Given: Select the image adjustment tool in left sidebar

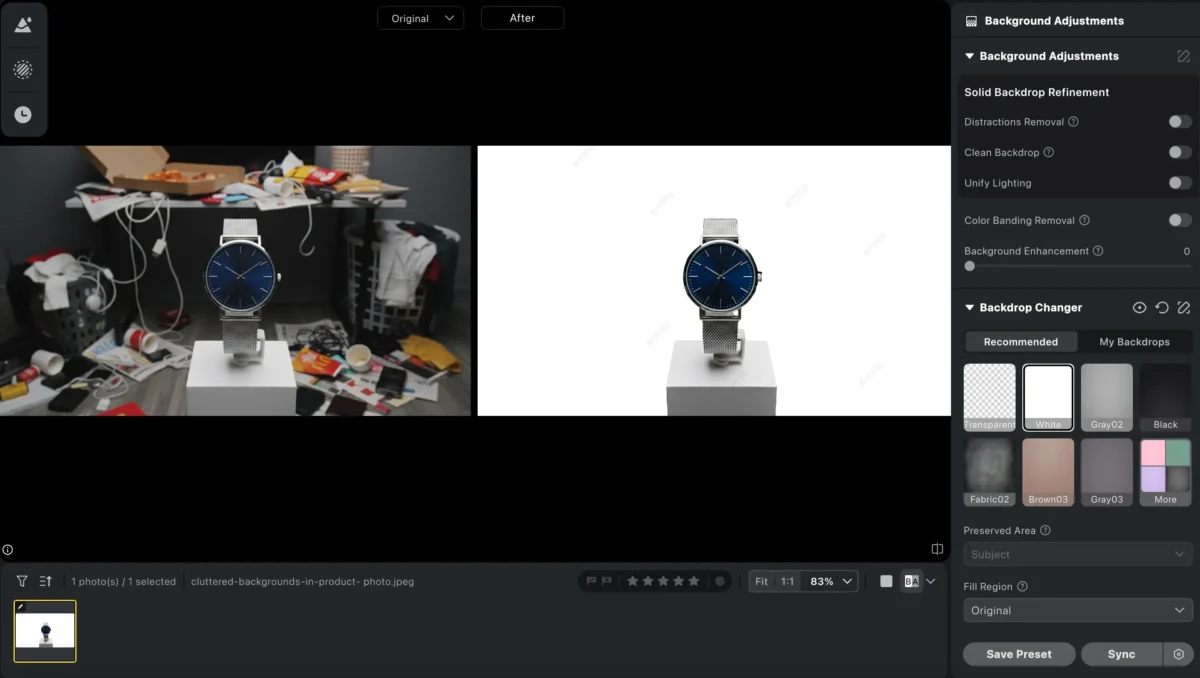Looking at the screenshot, I should point(24,24).
